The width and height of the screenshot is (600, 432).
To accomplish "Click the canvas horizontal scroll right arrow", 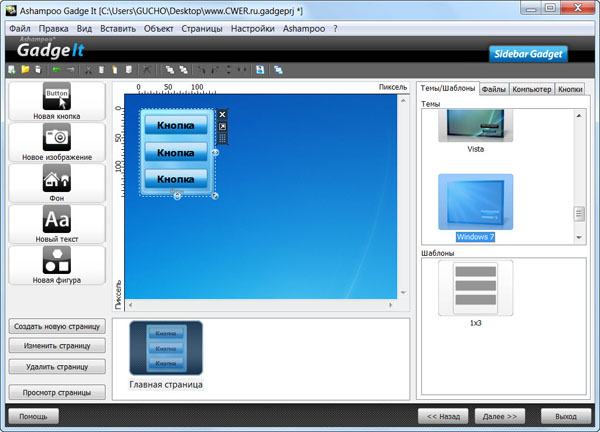I will (x=390, y=305).
